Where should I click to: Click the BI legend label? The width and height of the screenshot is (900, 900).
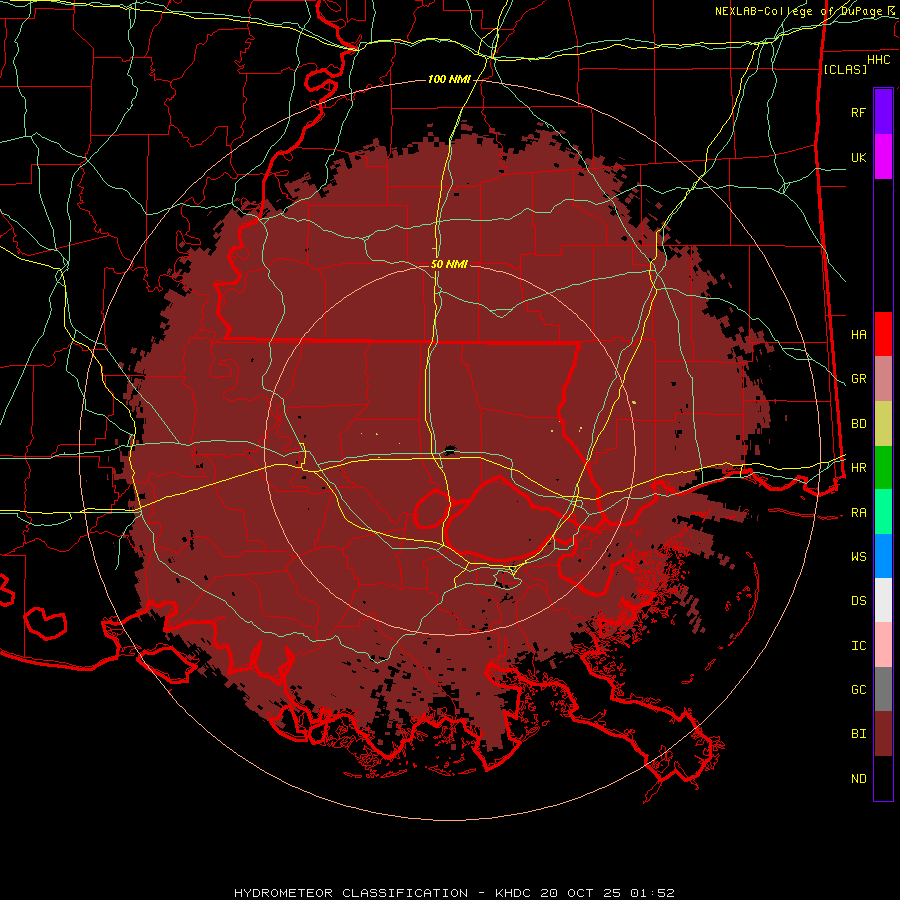click(858, 734)
